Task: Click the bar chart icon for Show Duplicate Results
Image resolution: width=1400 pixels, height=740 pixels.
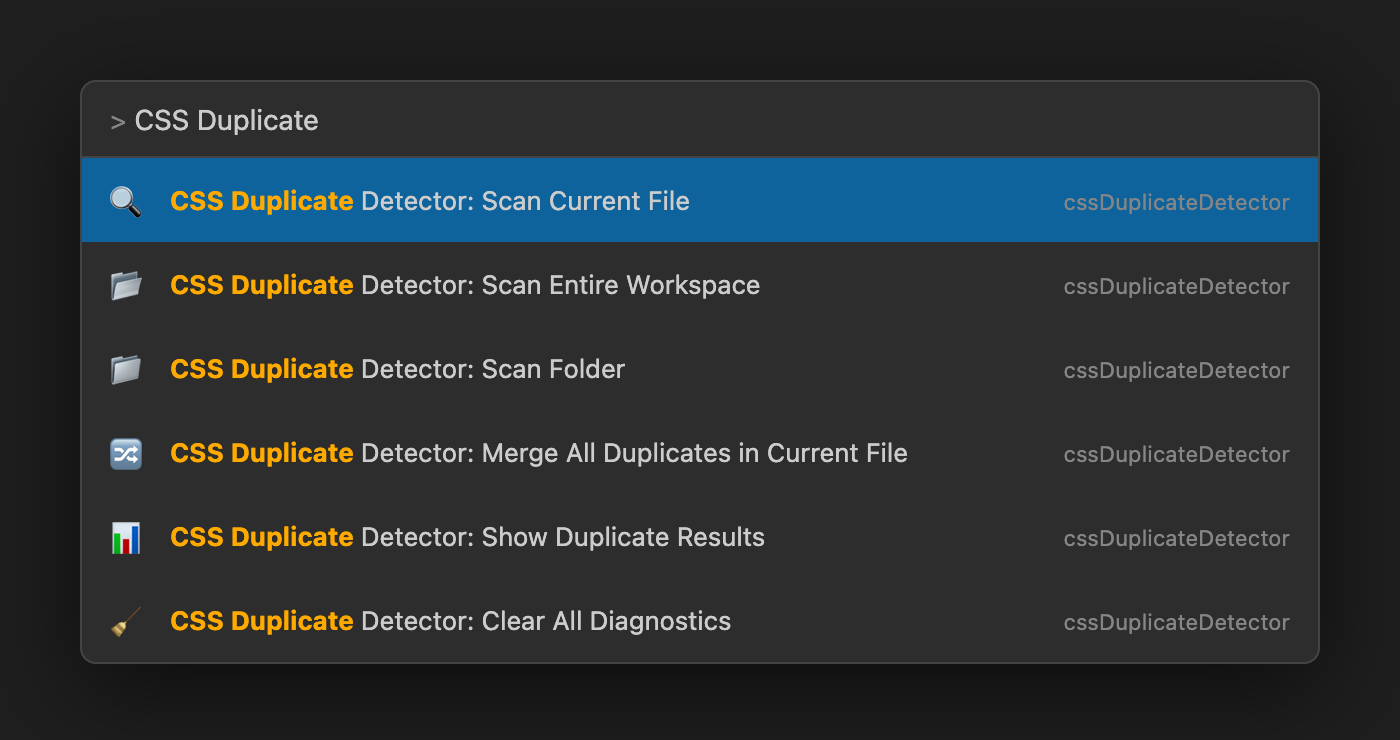Action: (x=125, y=537)
